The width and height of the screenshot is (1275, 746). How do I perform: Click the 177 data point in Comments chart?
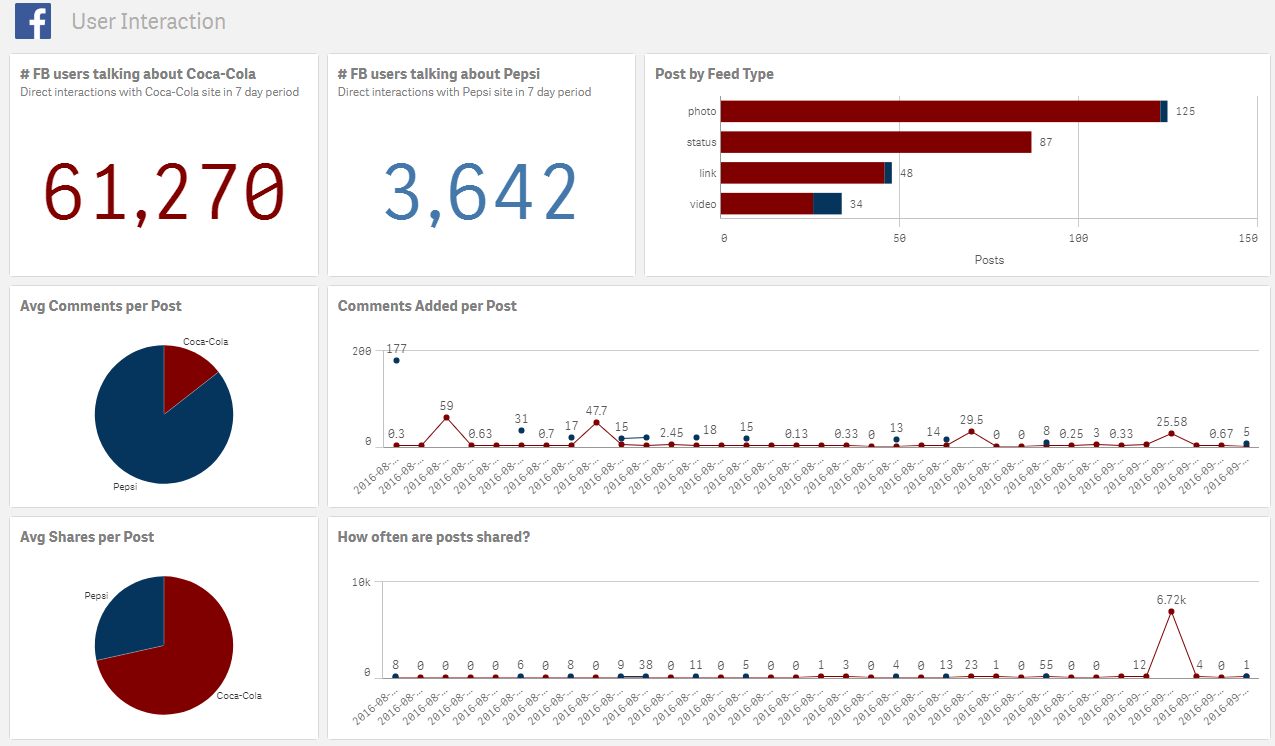tap(396, 360)
